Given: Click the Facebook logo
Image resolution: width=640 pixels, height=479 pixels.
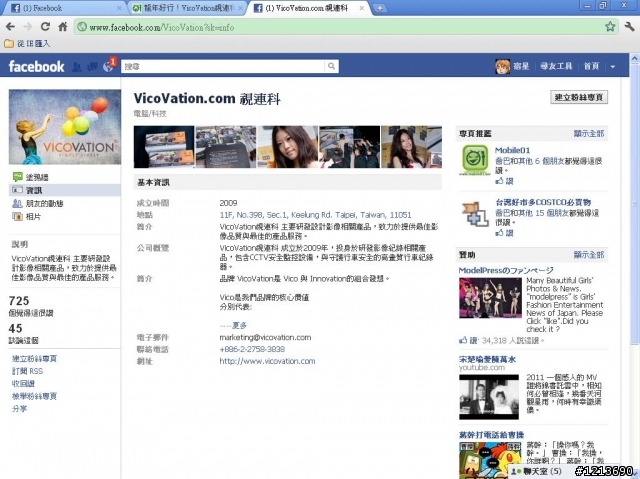Looking at the screenshot, I should [x=36, y=66].
